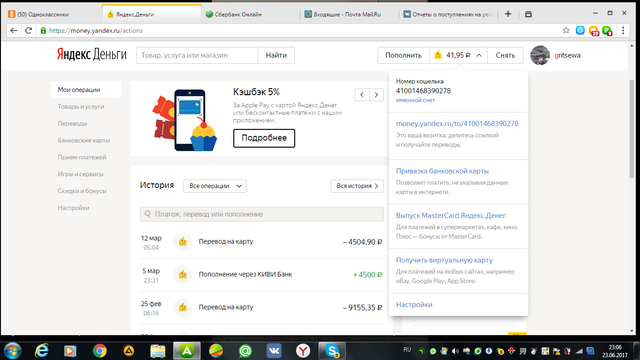Click the Подробнее cashback button

click(x=264, y=138)
